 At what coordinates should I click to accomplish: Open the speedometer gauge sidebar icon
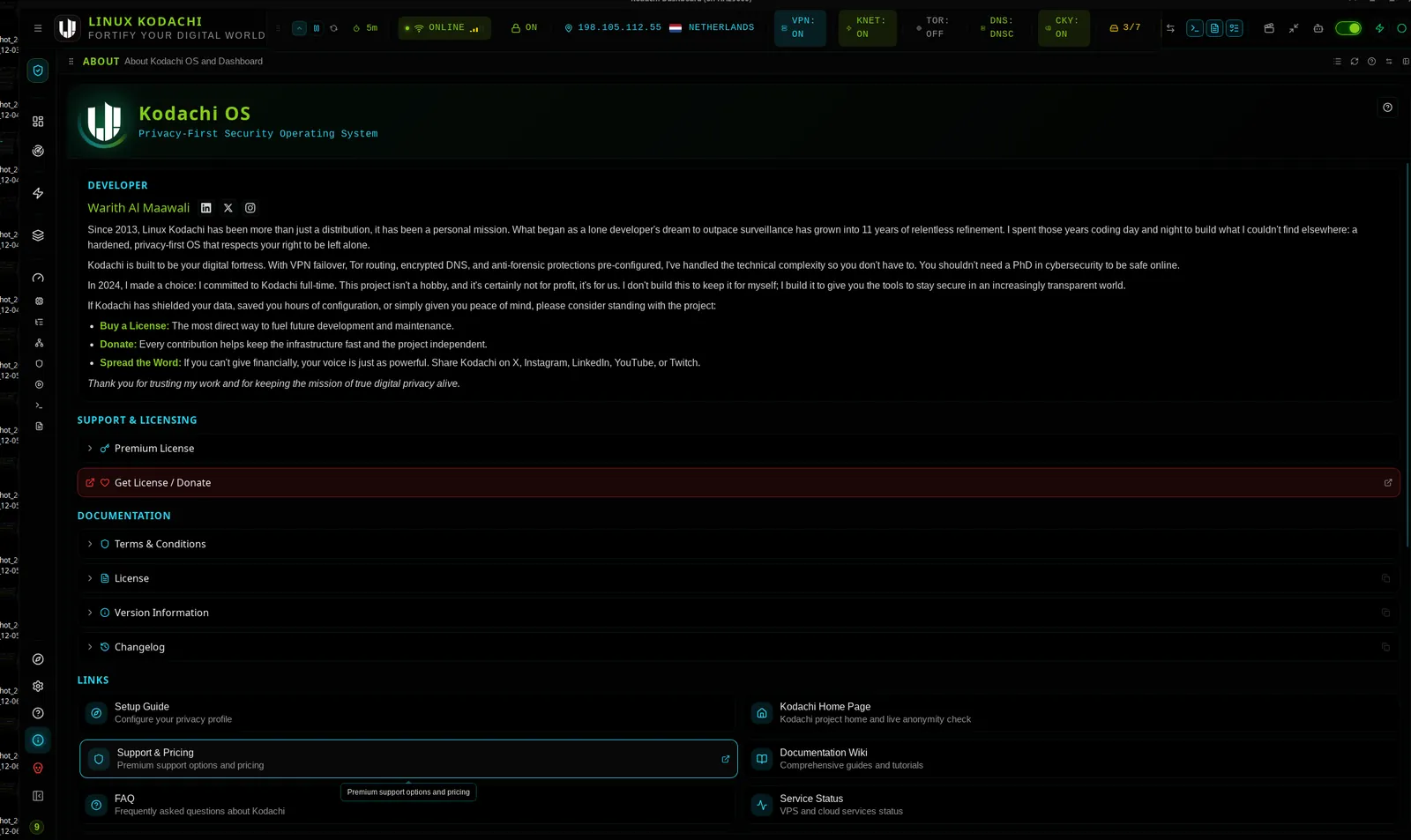(38, 278)
